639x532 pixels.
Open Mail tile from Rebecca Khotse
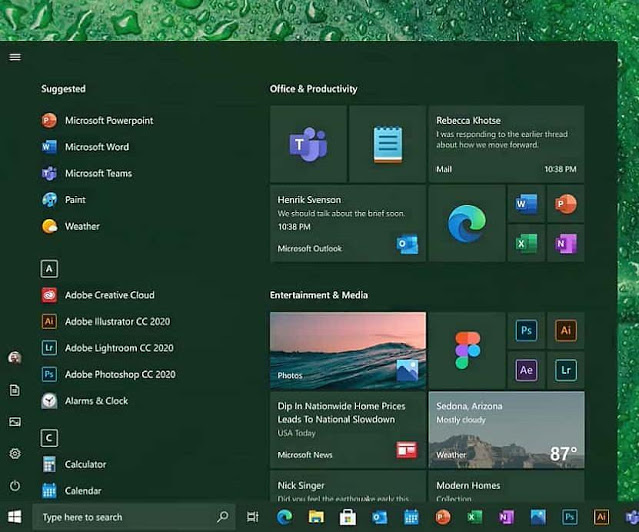click(x=507, y=144)
